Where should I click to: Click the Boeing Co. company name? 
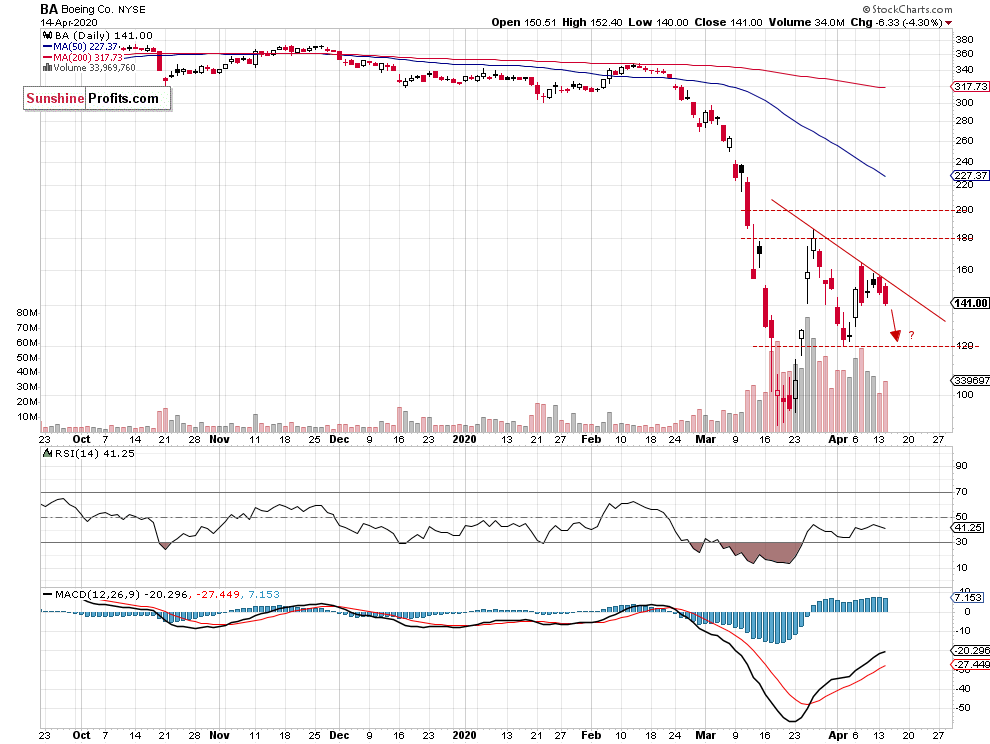coord(87,9)
